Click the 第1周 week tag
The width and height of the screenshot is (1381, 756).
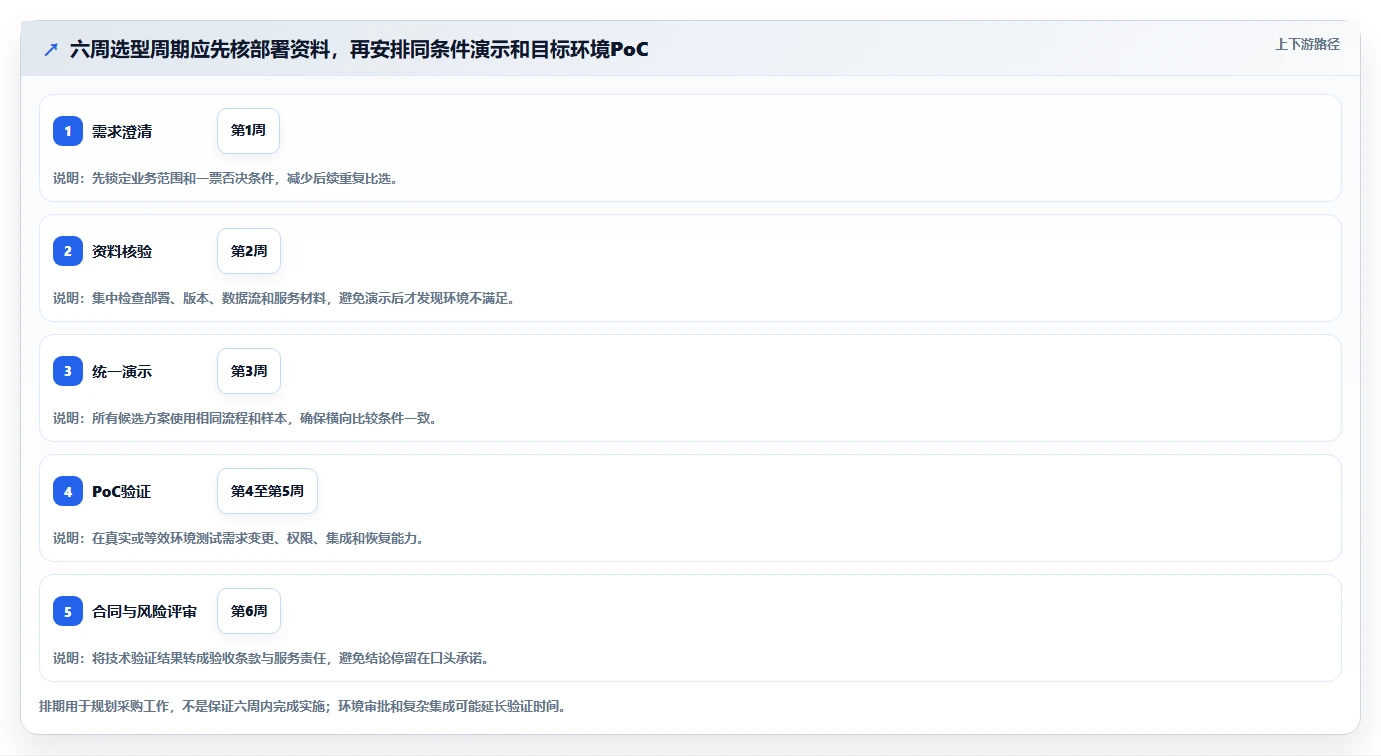[248, 131]
